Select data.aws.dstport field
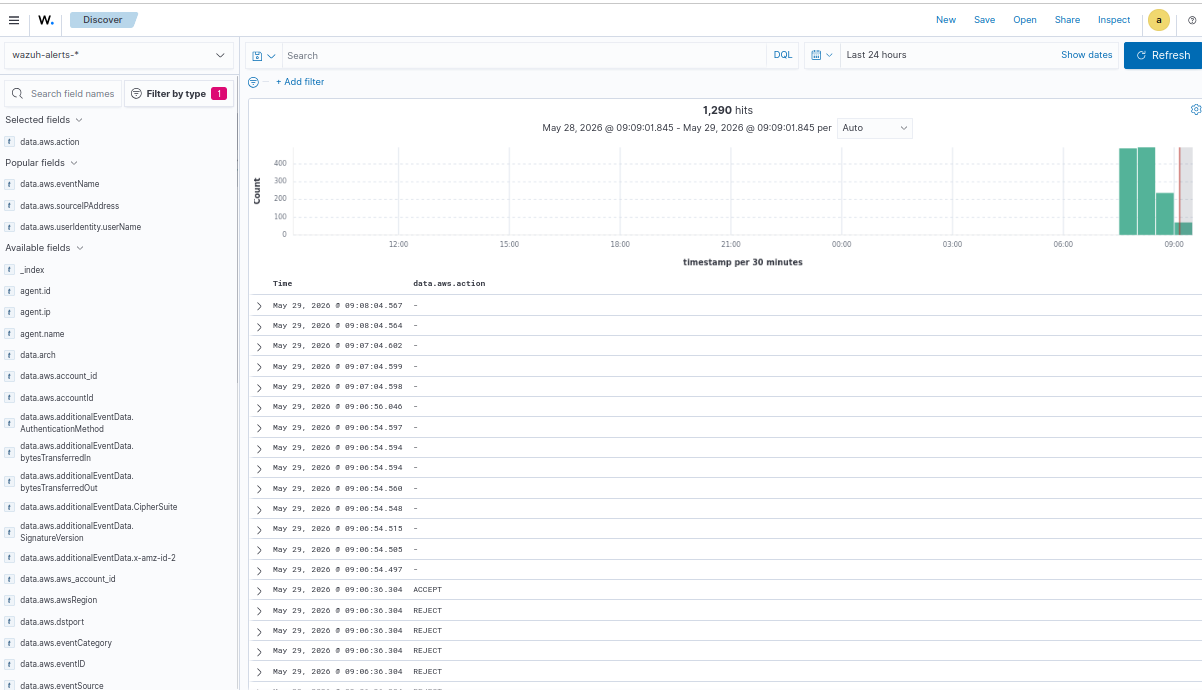1202x690 pixels. coord(52,622)
